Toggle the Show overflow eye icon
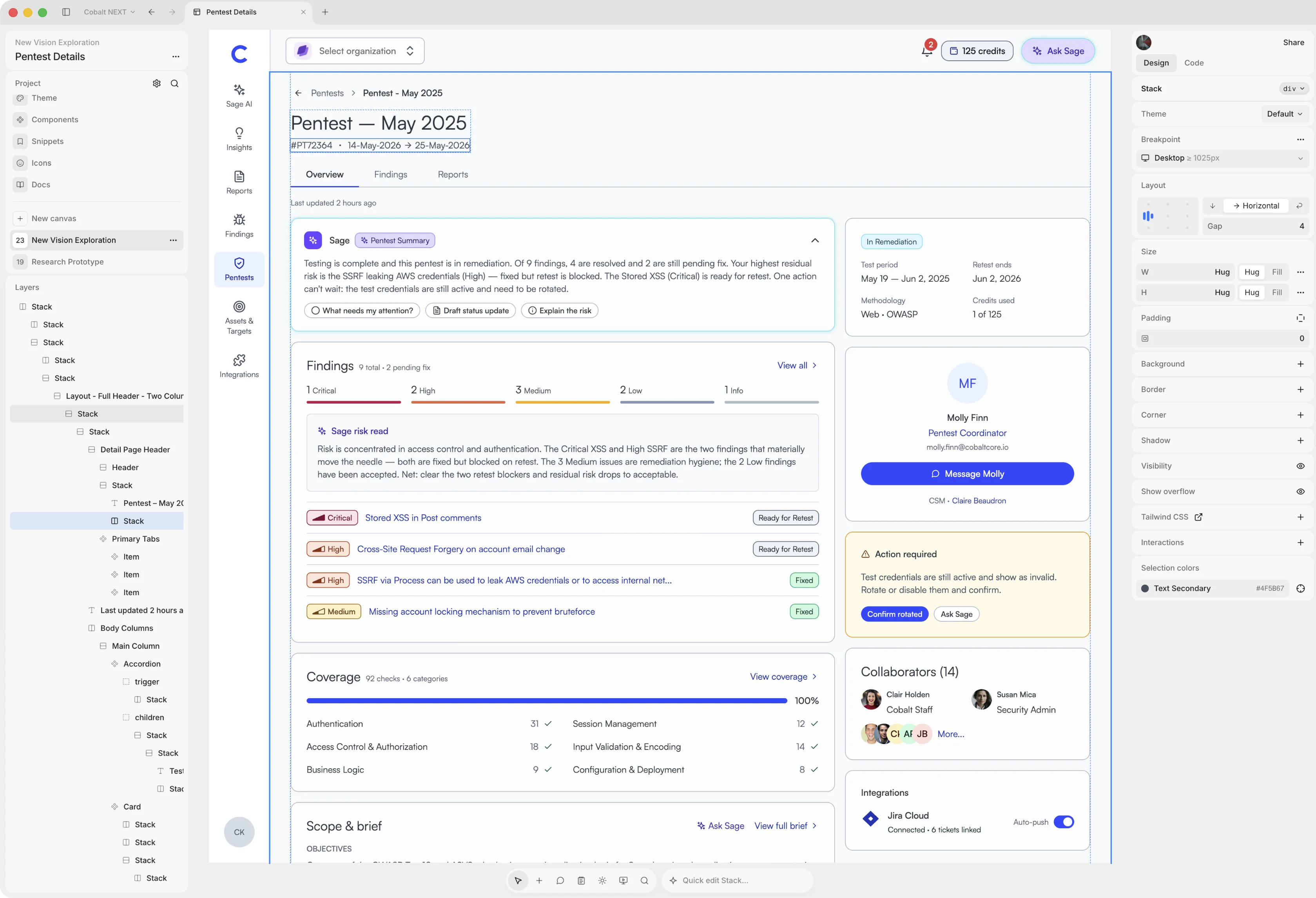This screenshot has height=898, width=1316. pos(1300,491)
